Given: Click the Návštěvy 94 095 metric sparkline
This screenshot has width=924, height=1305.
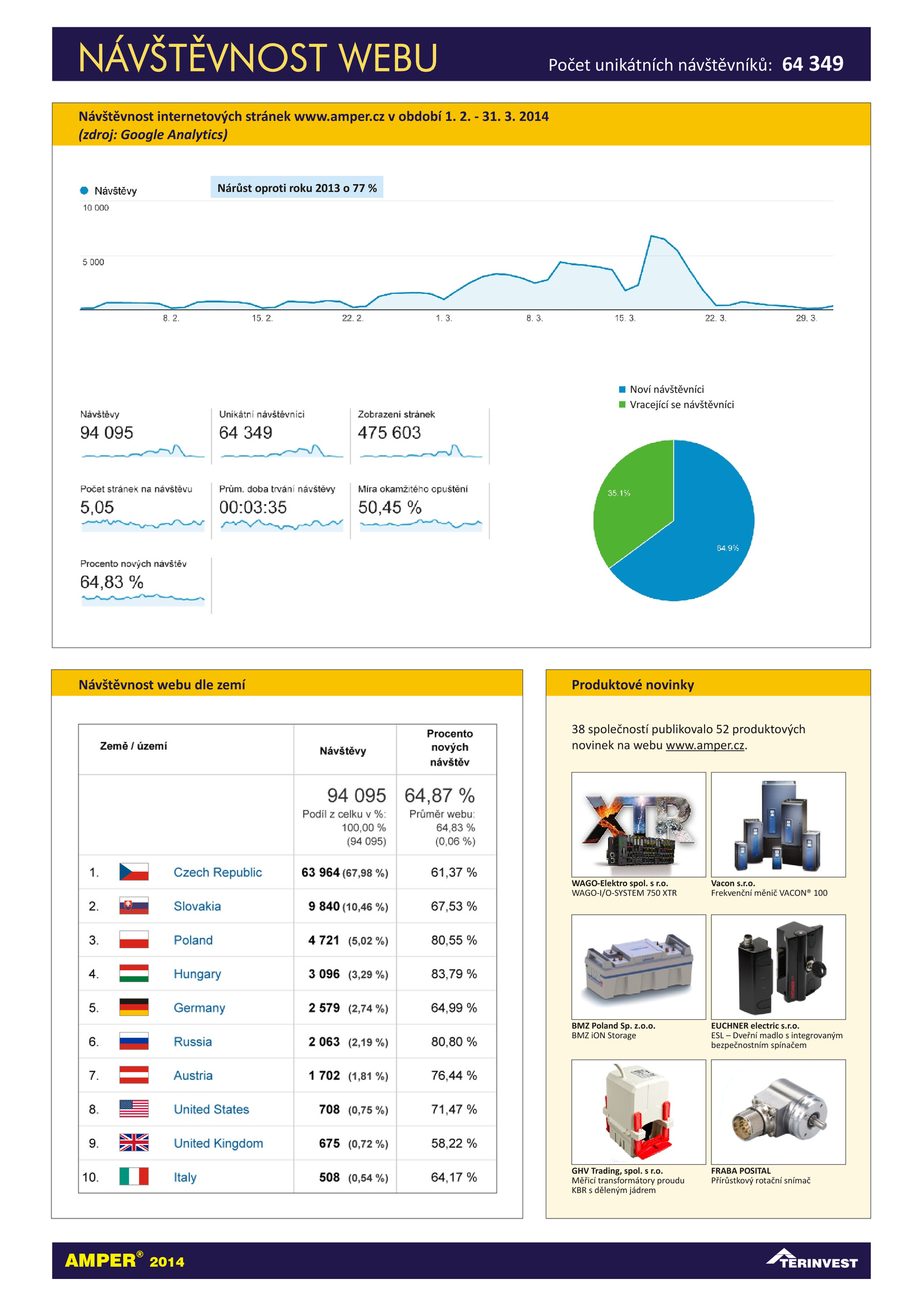Looking at the screenshot, I should click(x=143, y=452).
